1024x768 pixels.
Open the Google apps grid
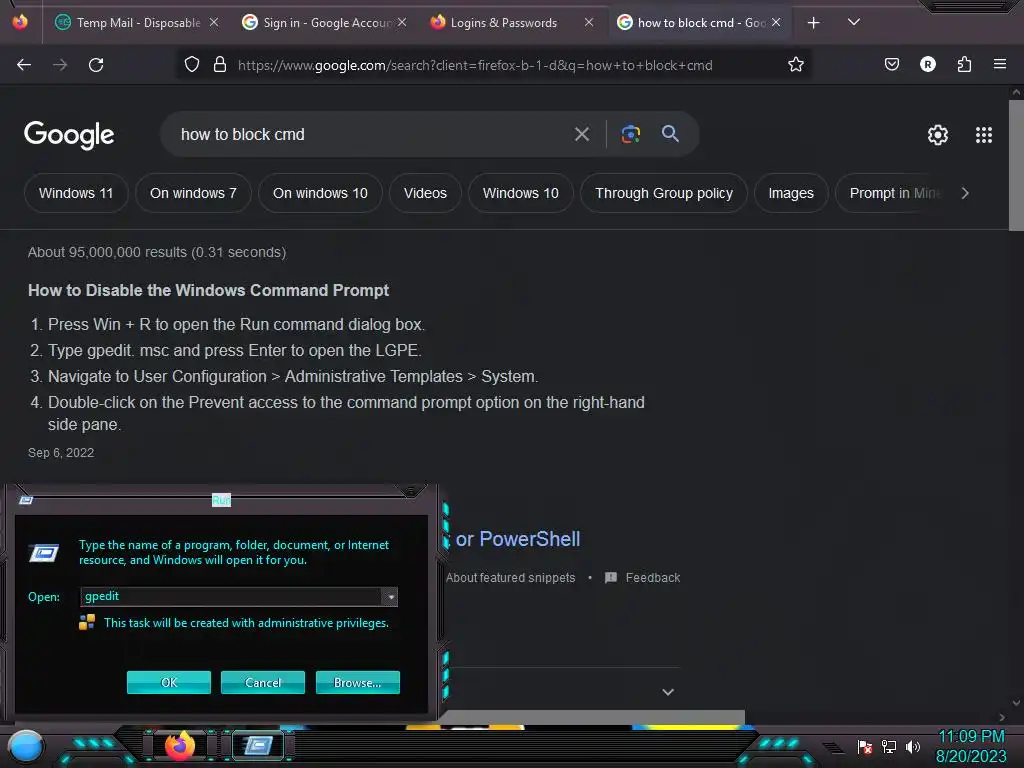984,135
